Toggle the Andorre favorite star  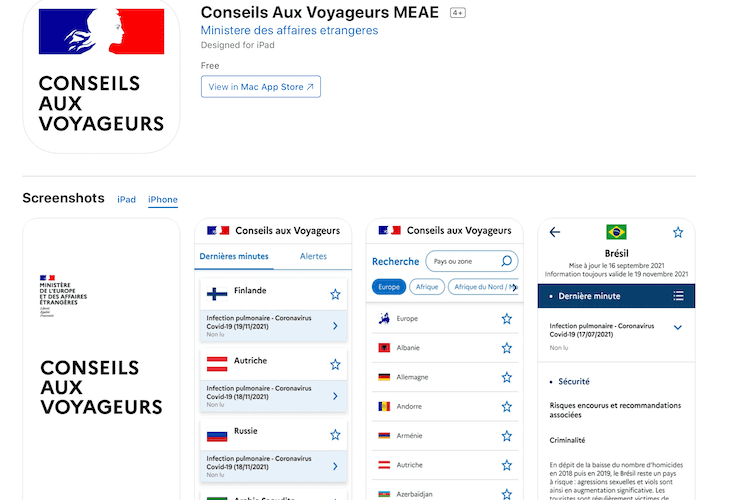[506, 407]
